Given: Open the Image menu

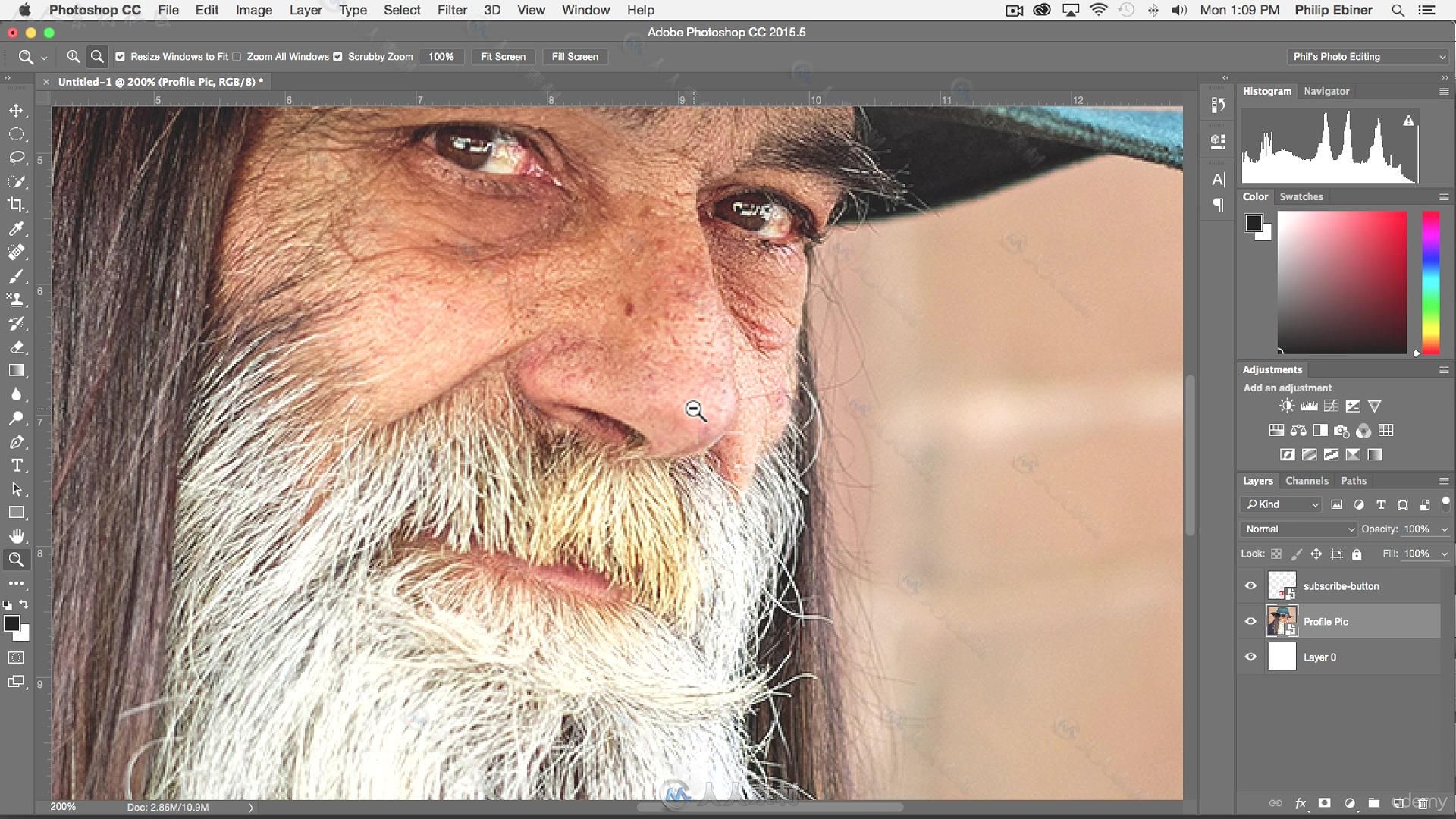Looking at the screenshot, I should pyautogui.click(x=253, y=10).
